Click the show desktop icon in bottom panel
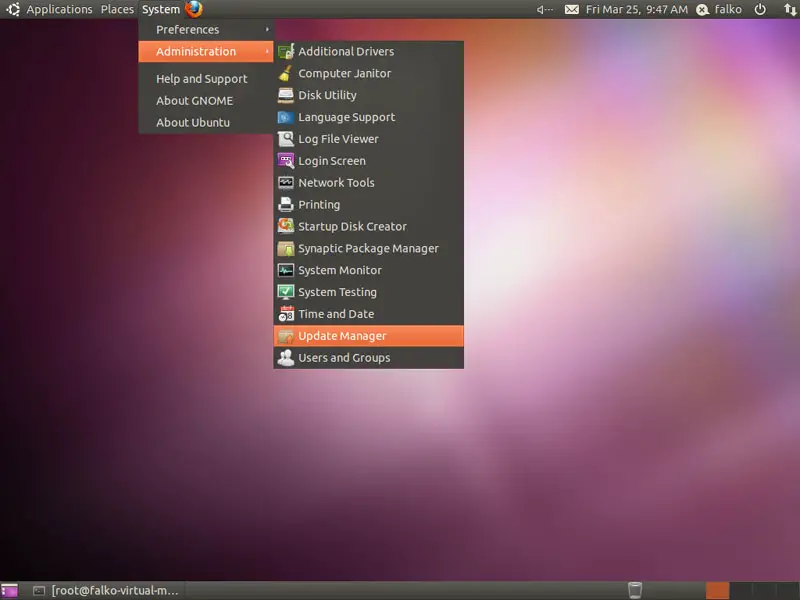 click(9, 591)
